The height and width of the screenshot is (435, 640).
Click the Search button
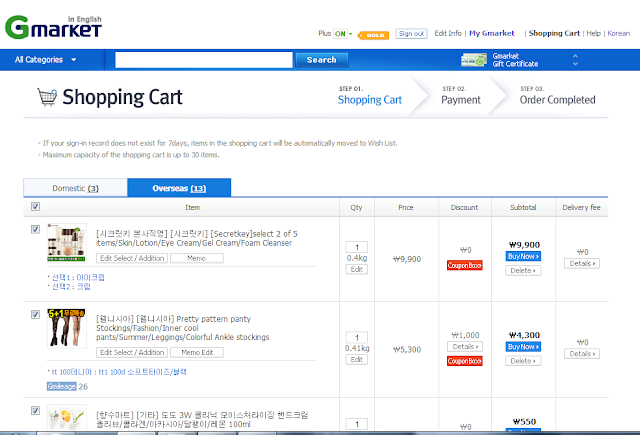click(x=322, y=60)
